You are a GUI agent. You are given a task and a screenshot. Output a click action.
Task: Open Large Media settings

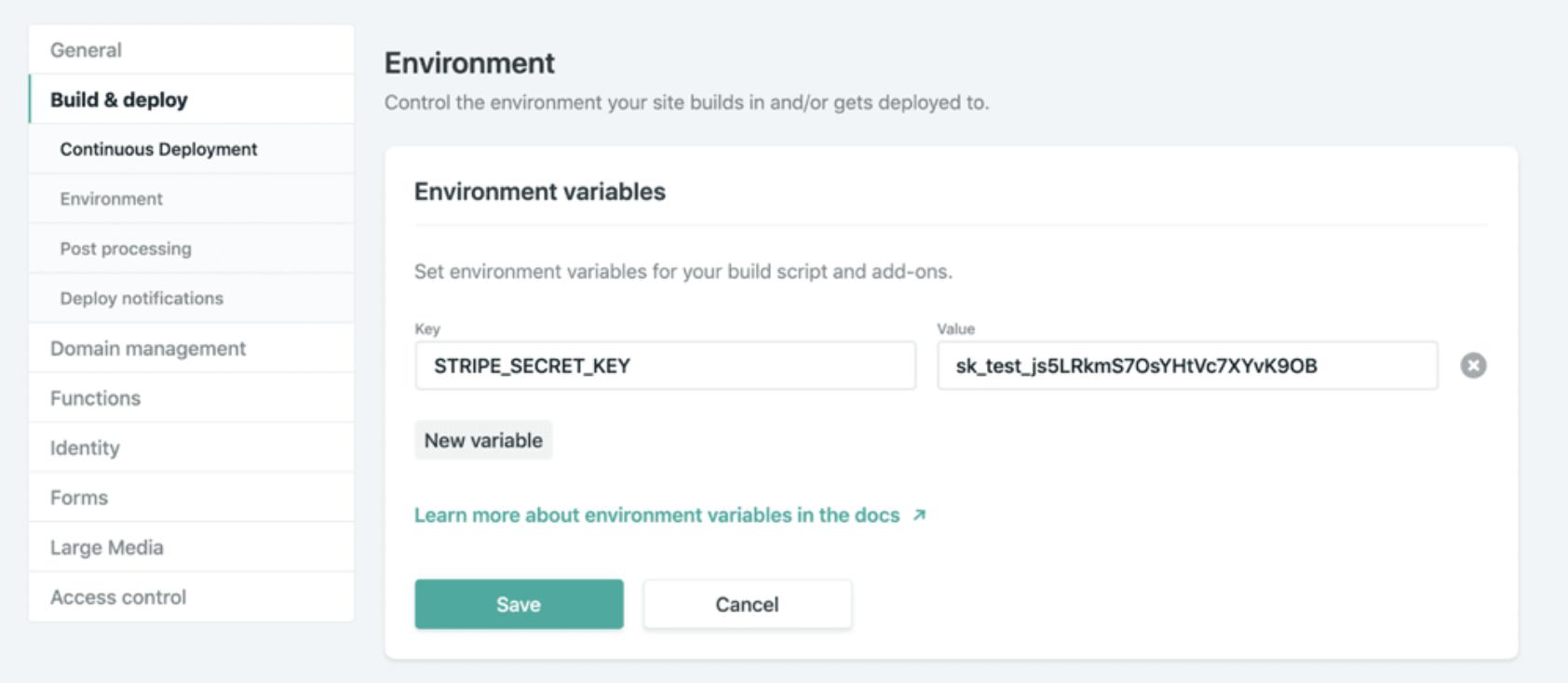(107, 547)
